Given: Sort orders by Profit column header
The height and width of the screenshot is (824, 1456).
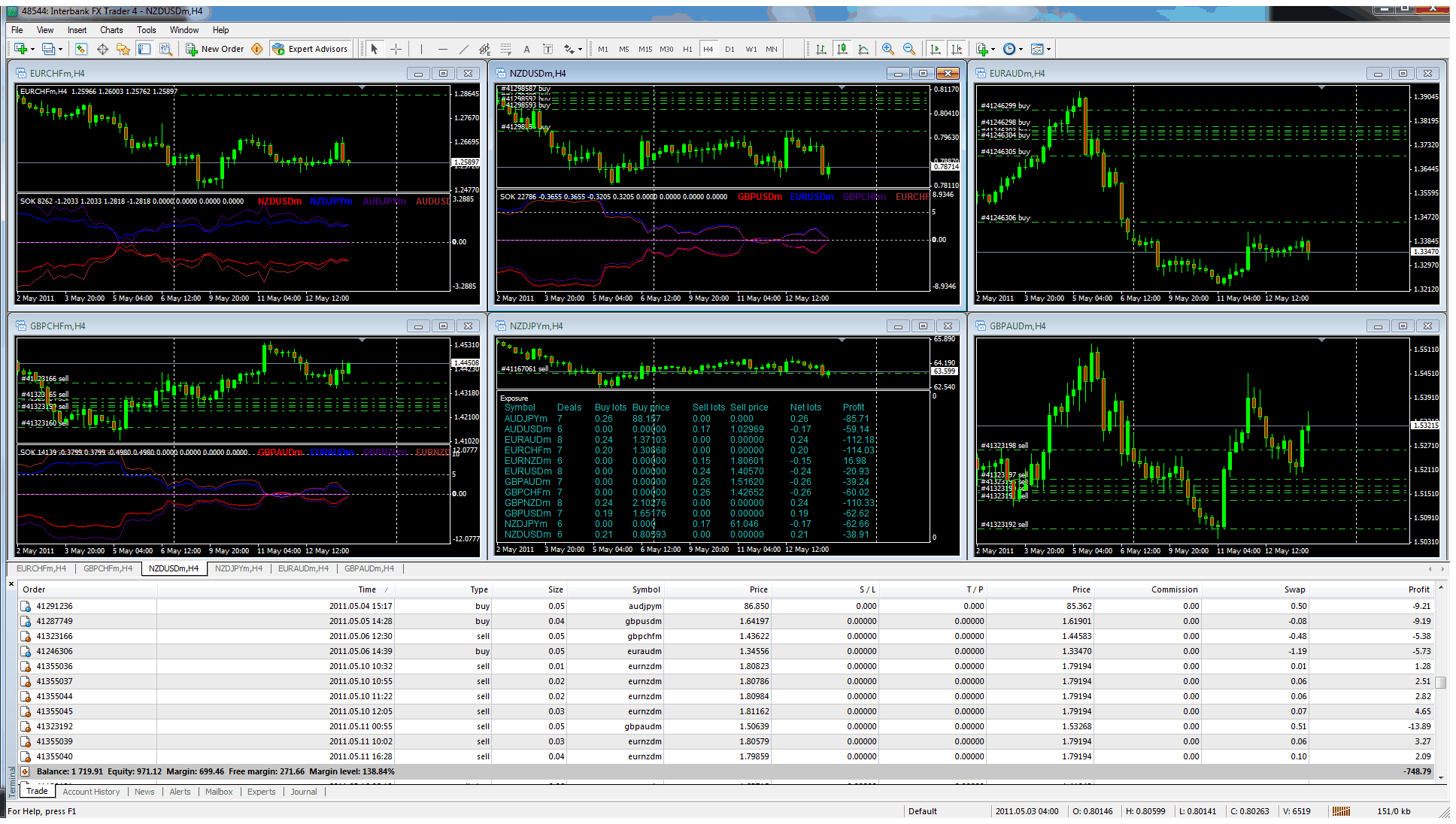Looking at the screenshot, I should point(1372,589).
